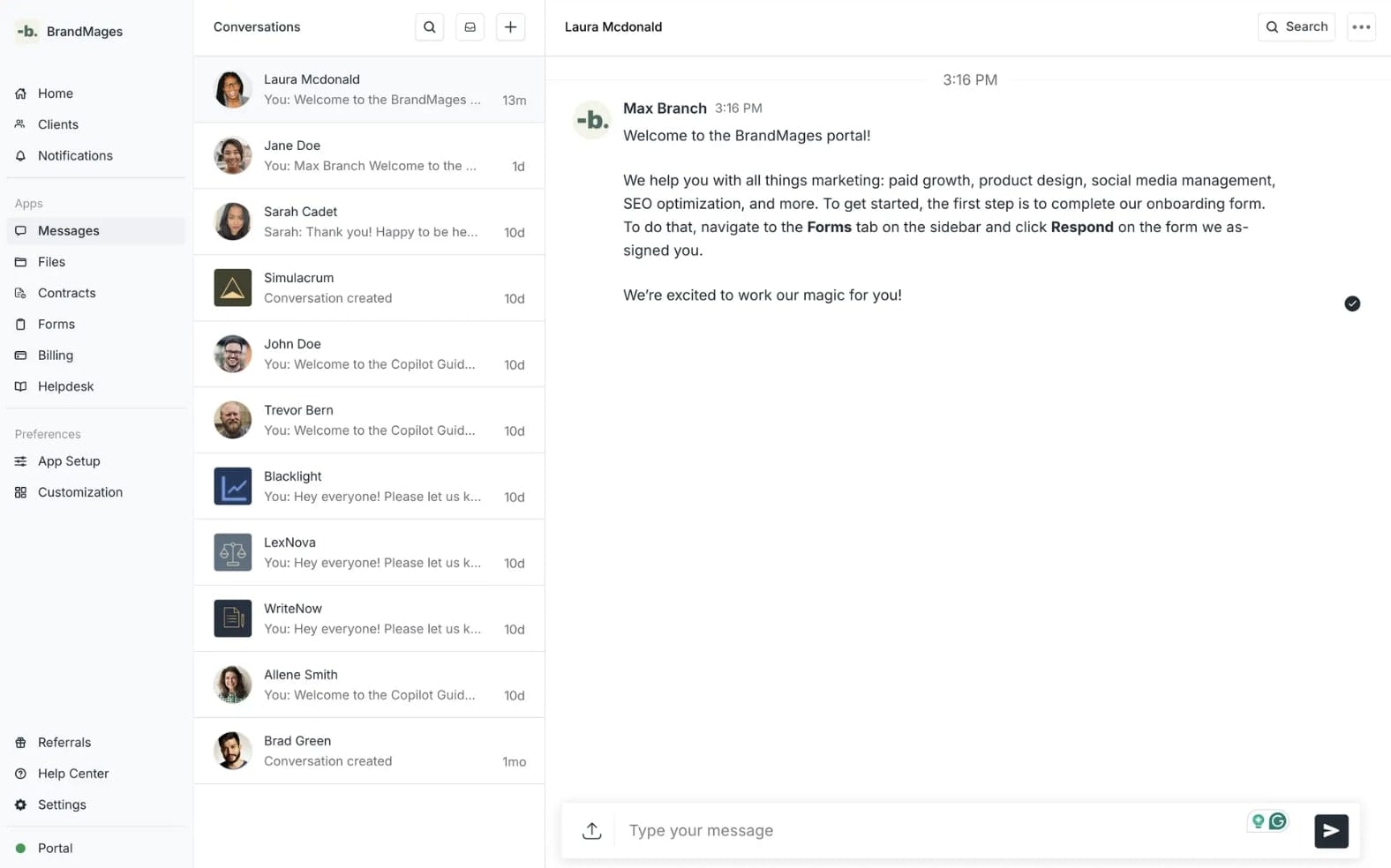
Task: Open the Files folder icon
Action: point(20,262)
